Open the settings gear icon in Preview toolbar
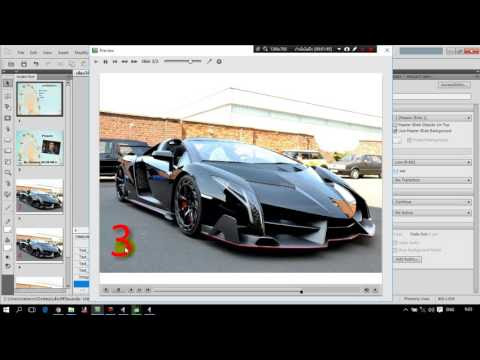The height and width of the screenshot is (360, 480). click(219, 61)
